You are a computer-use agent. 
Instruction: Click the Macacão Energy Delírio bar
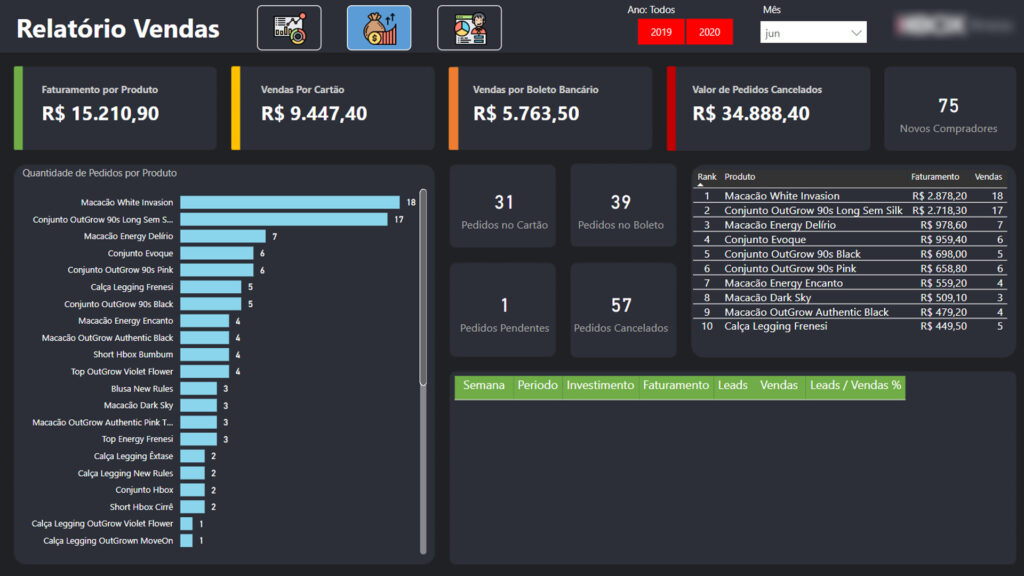click(222, 236)
